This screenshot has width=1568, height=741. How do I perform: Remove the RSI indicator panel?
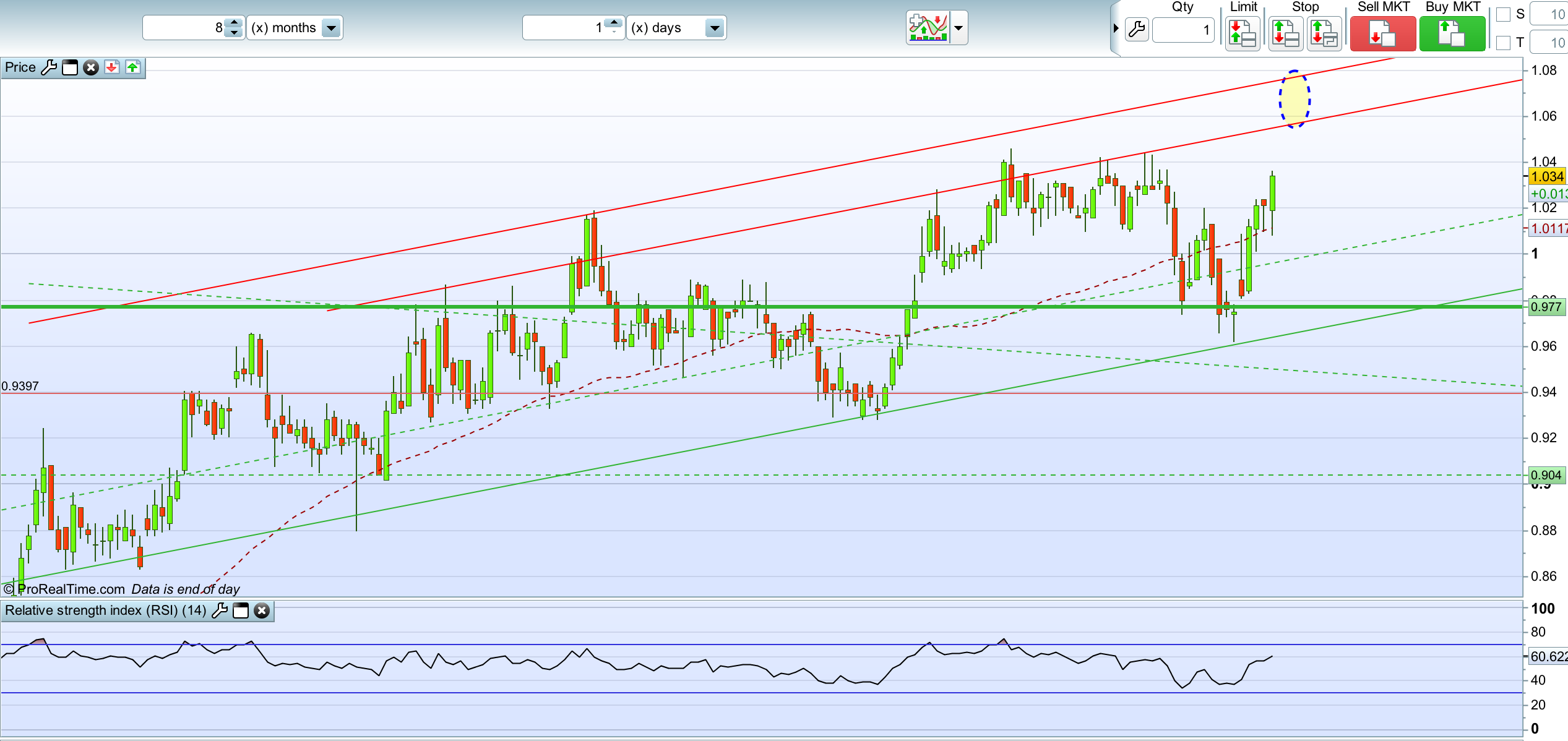click(262, 610)
